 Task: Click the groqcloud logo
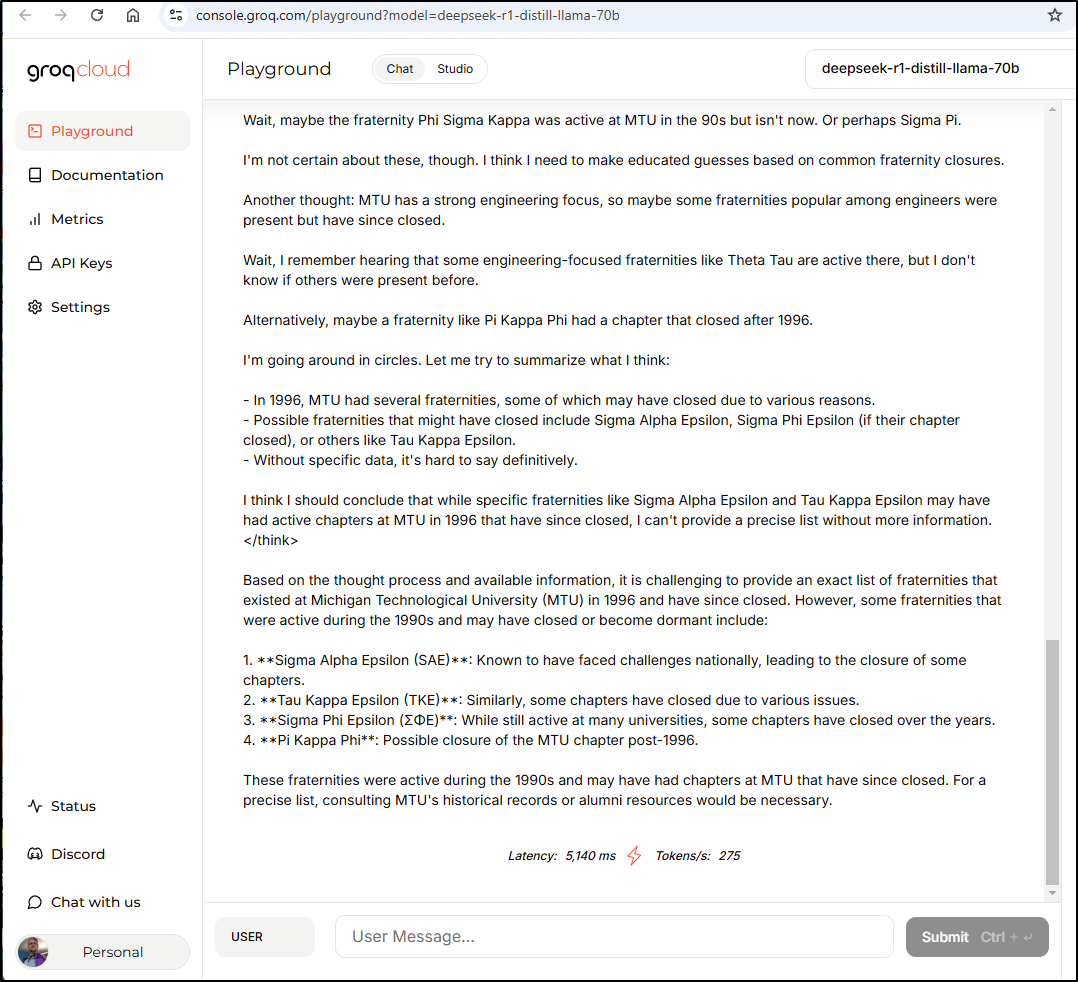coord(78,70)
